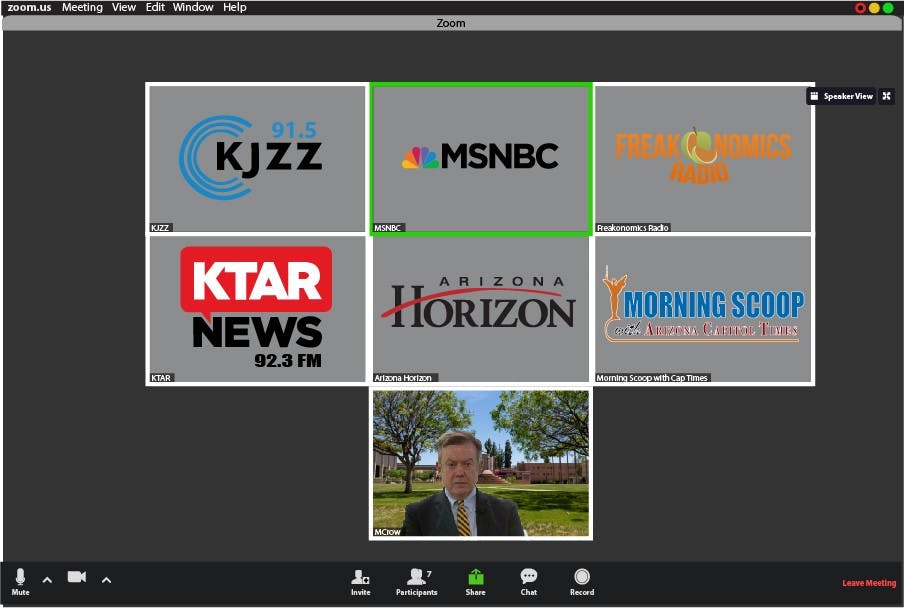Switch to Speaker View

pyautogui.click(x=841, y=96)
